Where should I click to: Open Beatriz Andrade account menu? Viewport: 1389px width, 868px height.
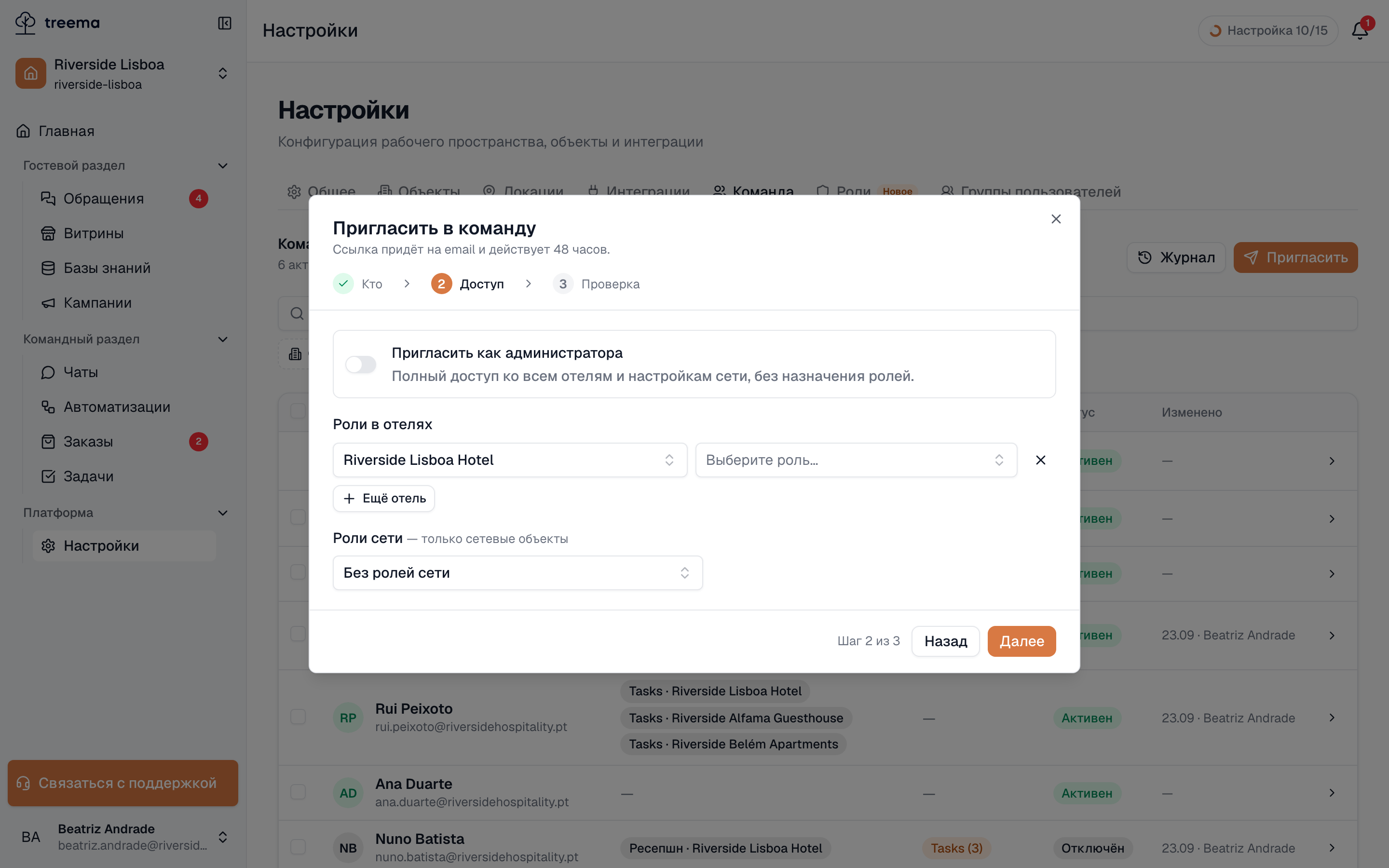[123, 837]
